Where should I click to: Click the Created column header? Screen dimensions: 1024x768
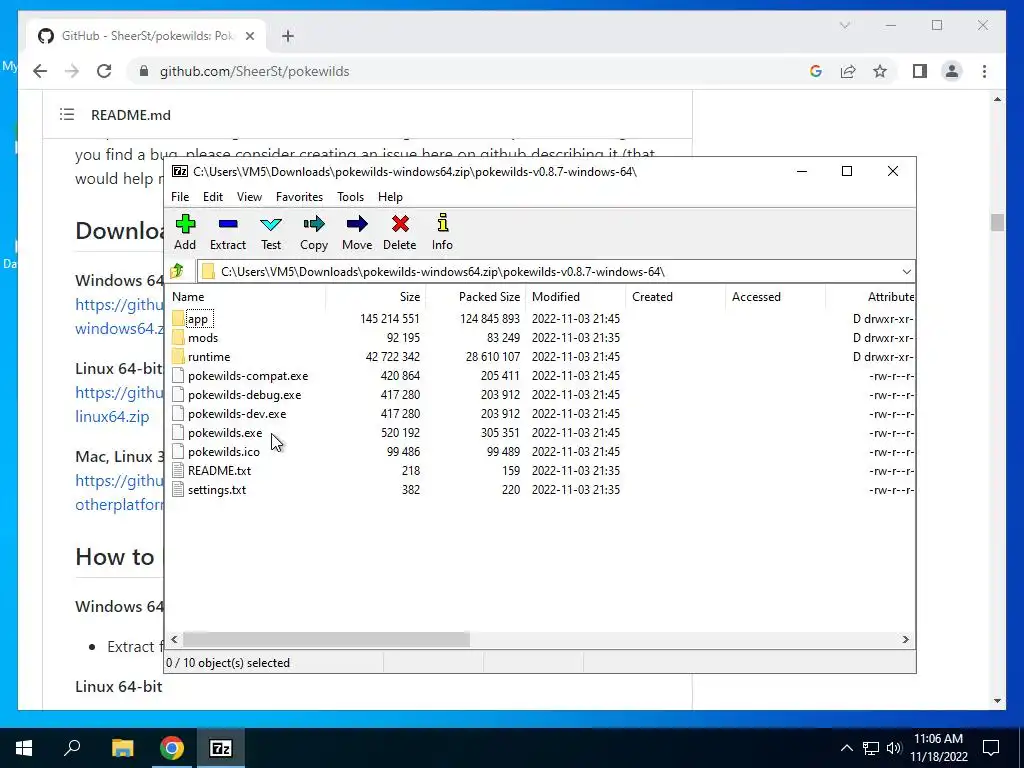(675, 296)
